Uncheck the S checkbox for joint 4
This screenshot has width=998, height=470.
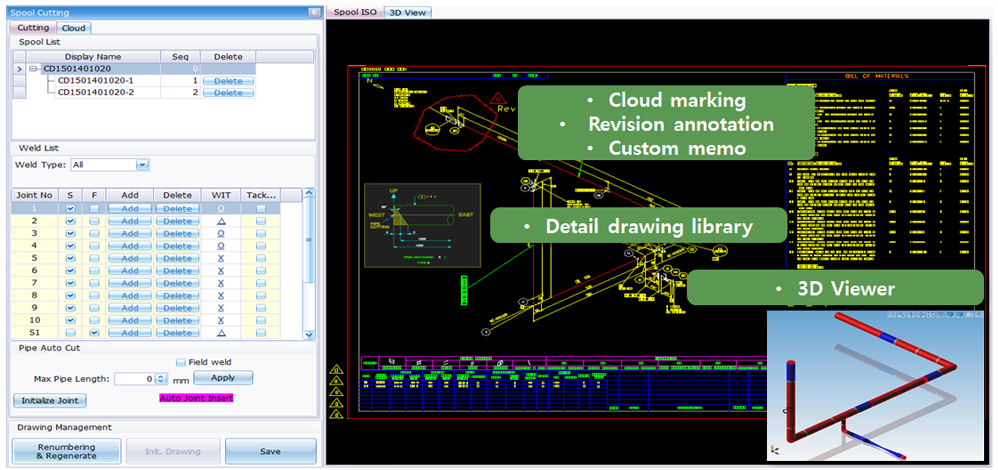(70, 245)
